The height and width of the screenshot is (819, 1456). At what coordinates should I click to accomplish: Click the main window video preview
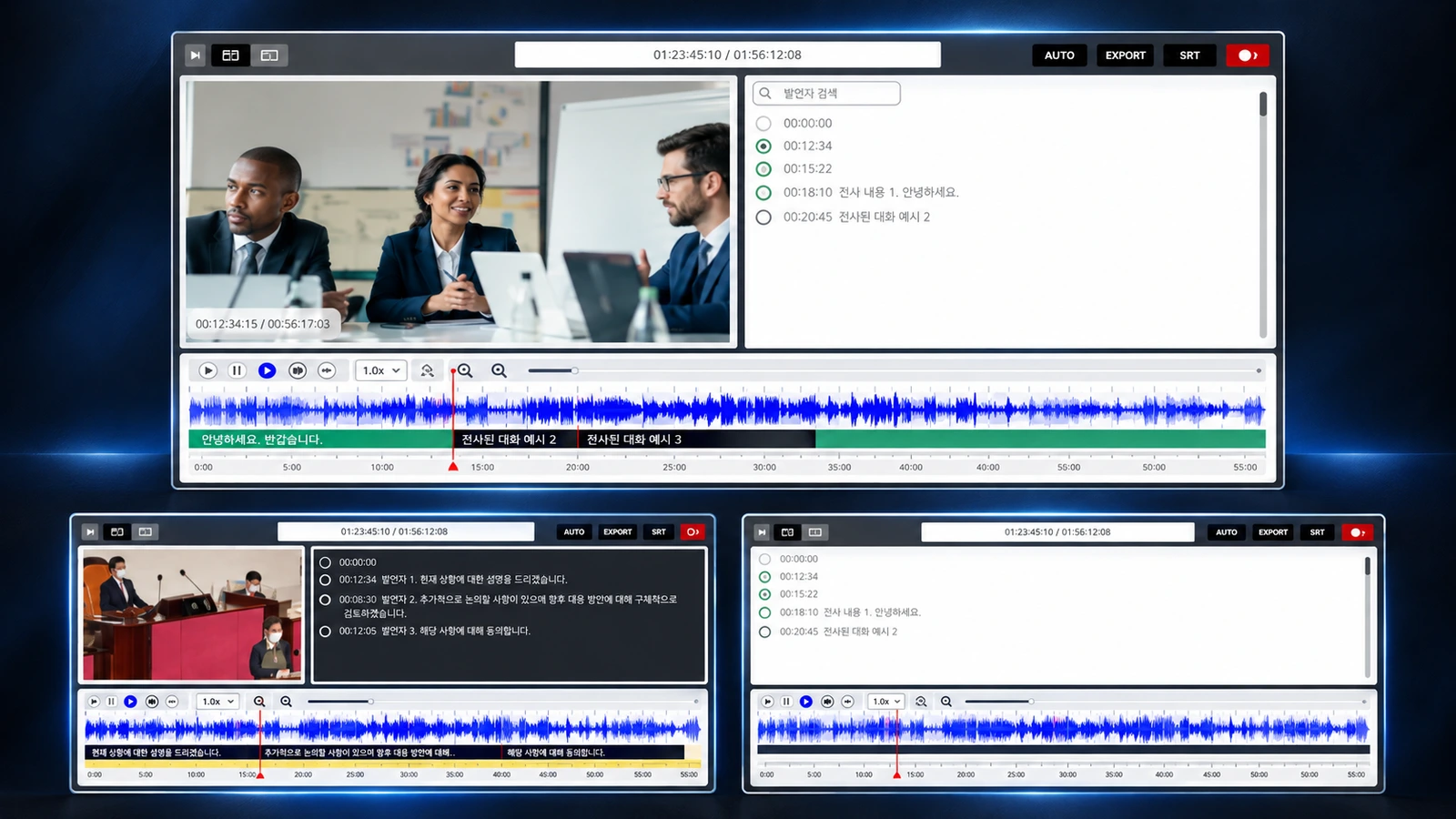point(458,212)
